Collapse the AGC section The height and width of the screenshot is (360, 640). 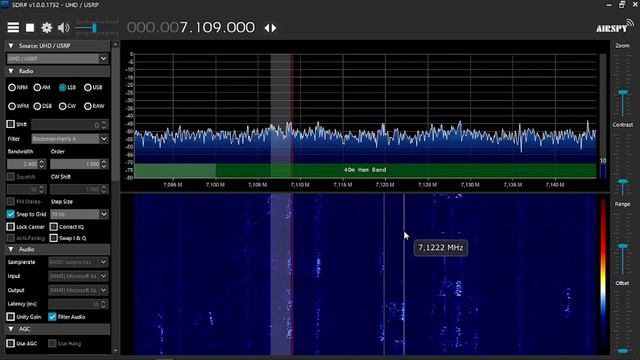coord(11,329)
